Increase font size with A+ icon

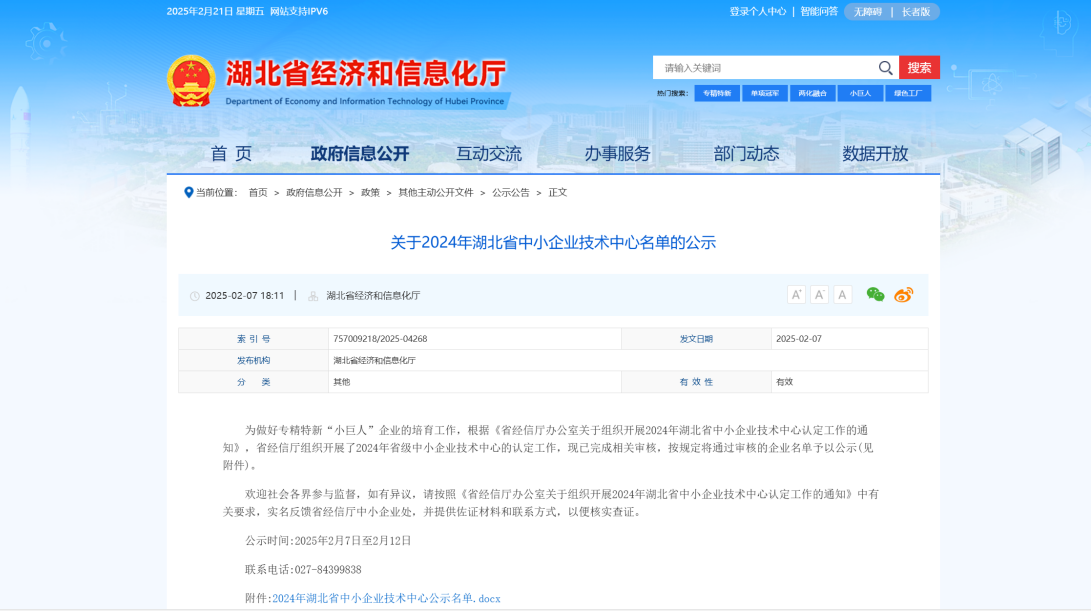coord(796,295)
